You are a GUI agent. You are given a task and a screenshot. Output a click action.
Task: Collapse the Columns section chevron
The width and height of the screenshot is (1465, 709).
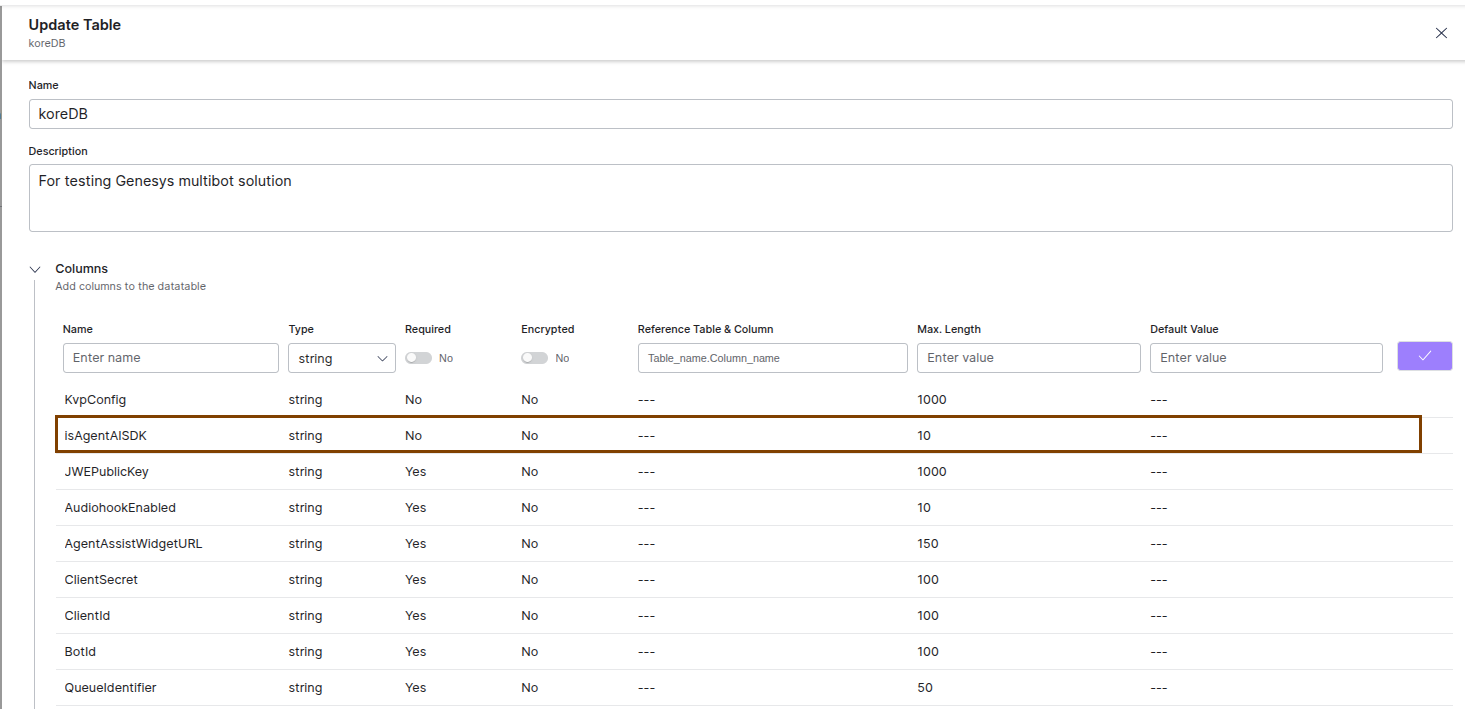pyautogui.click(x=36, y=269)
